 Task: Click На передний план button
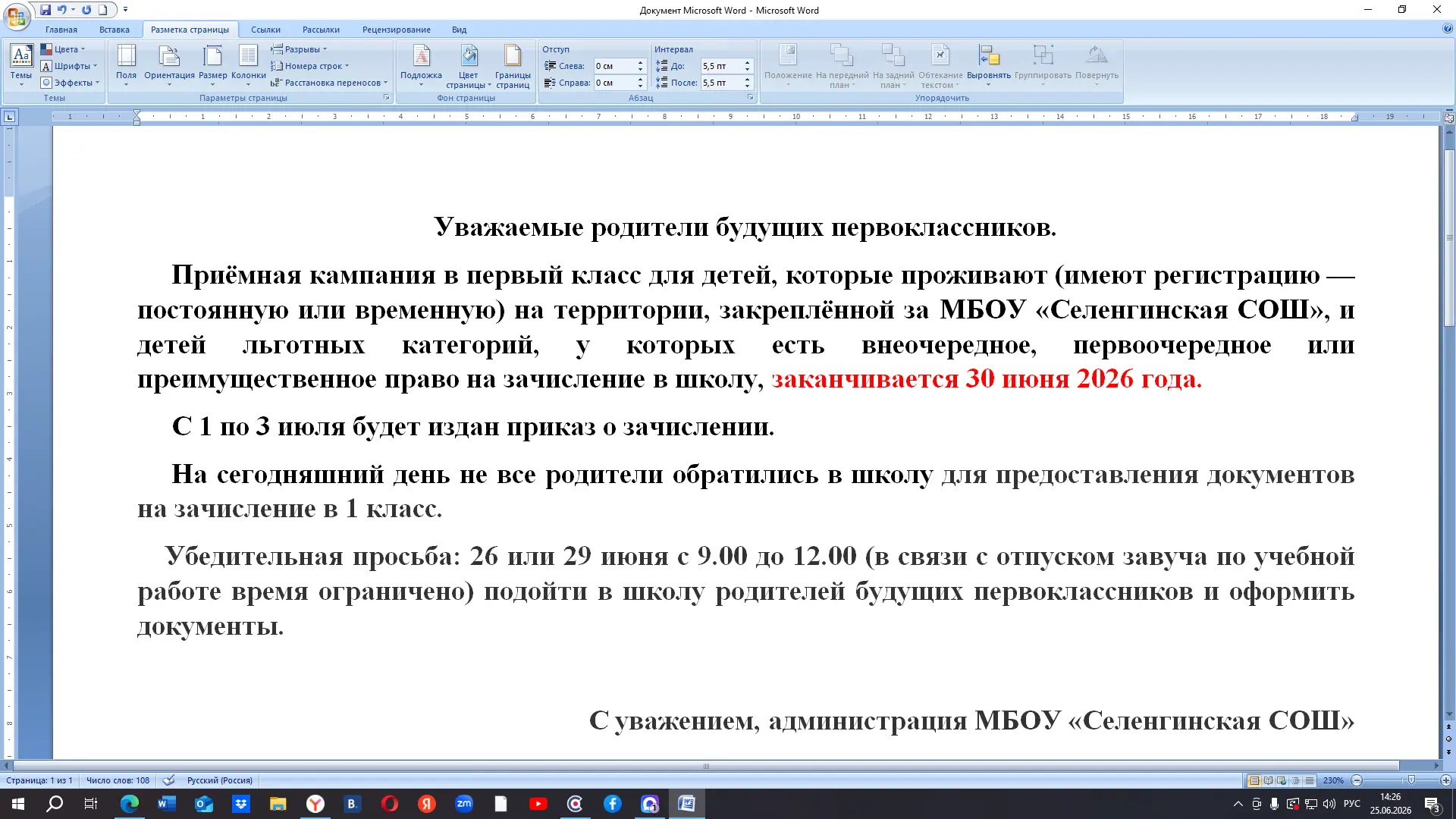[842, 67]
